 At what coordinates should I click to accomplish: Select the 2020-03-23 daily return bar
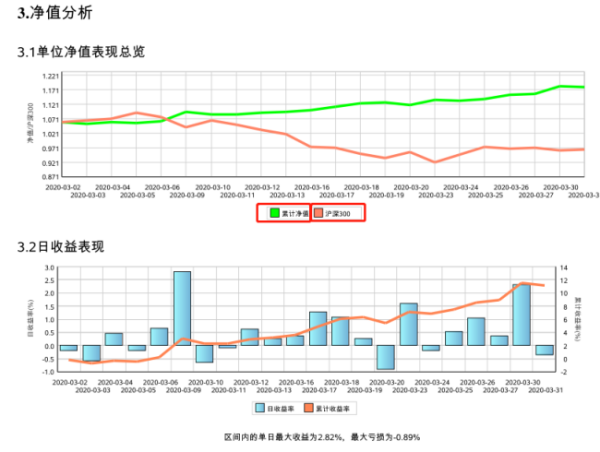pyautogui.click(x=408, y=324)
